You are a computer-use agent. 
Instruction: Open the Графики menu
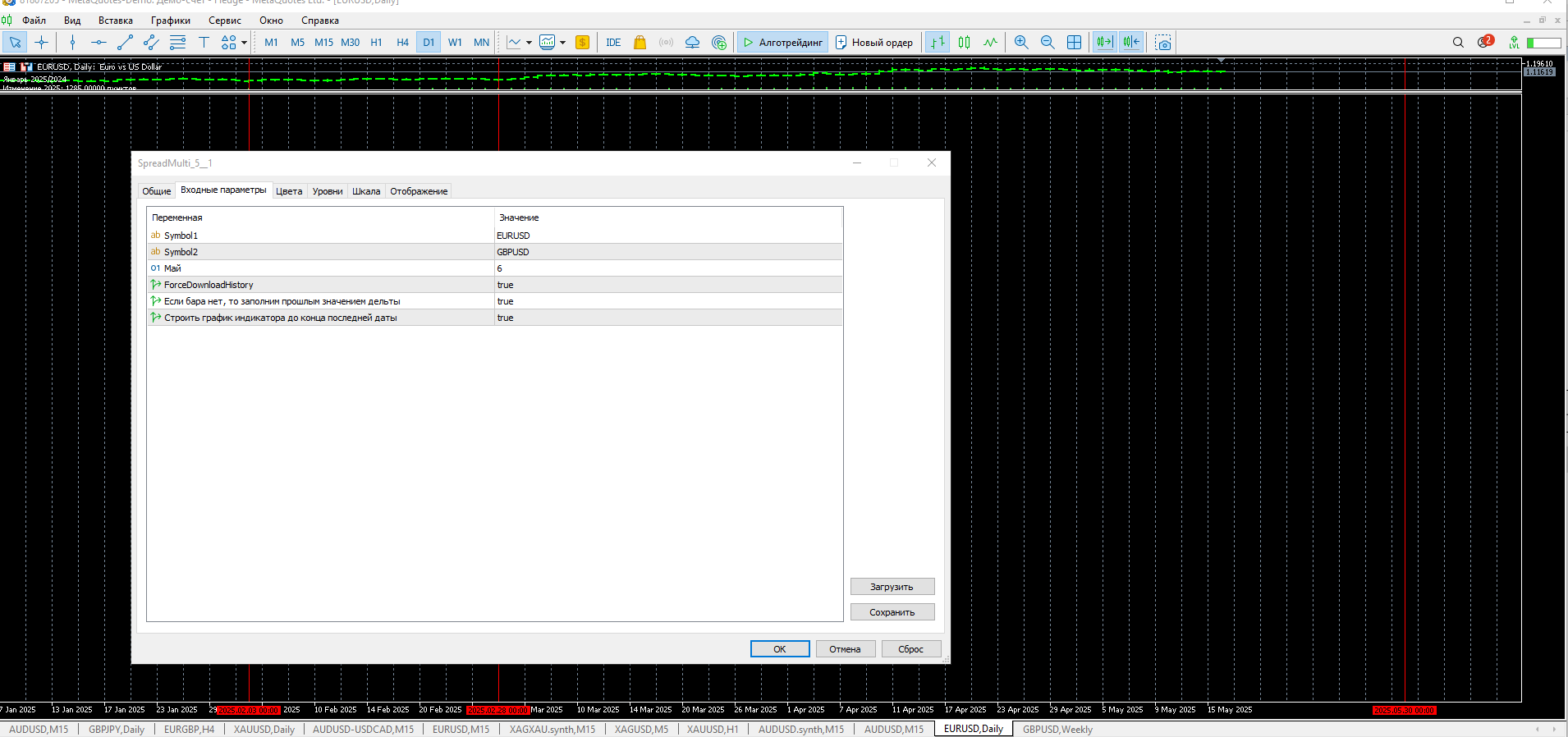coord(171,21)
